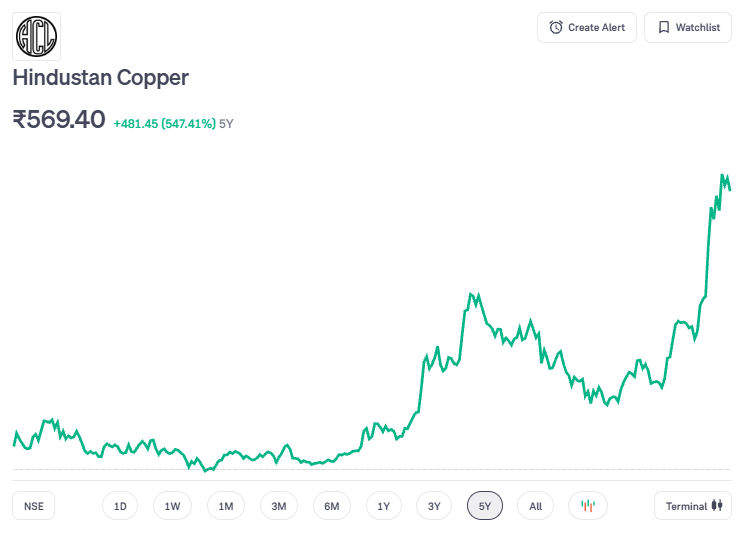
Task: Switch to candlestick chart view
Action: point(588,506)
